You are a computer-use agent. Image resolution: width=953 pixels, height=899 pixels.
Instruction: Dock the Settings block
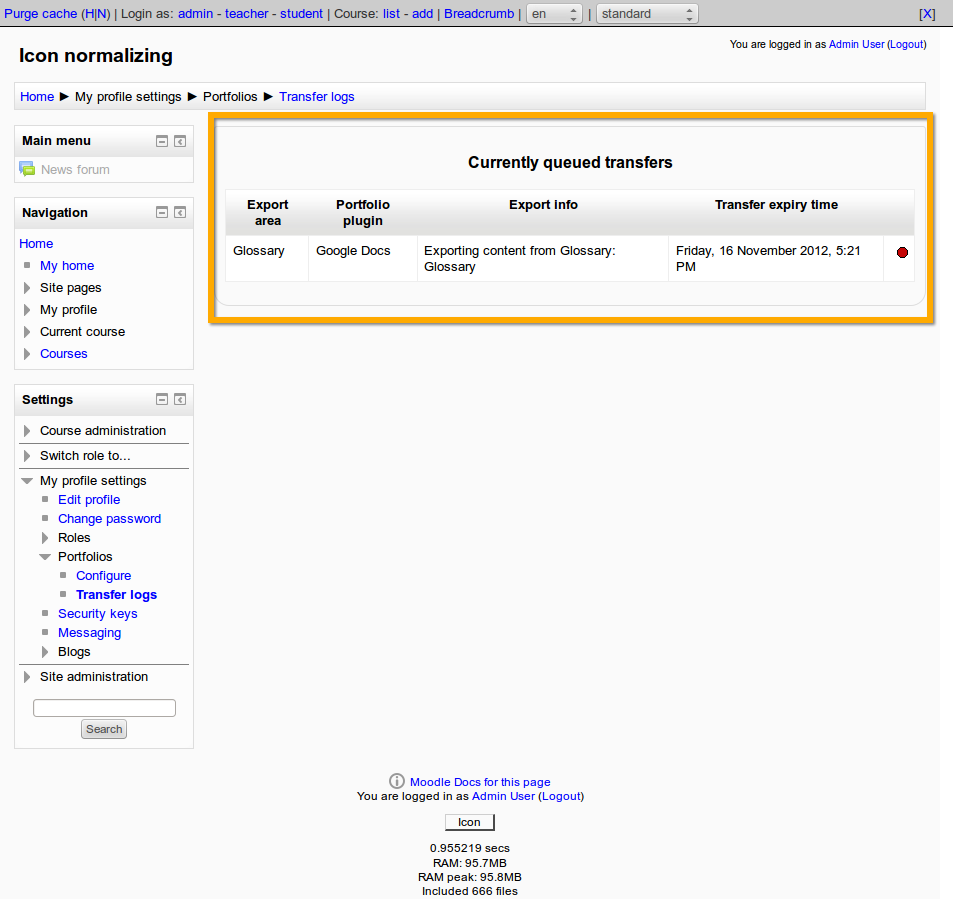pos(180,399)
